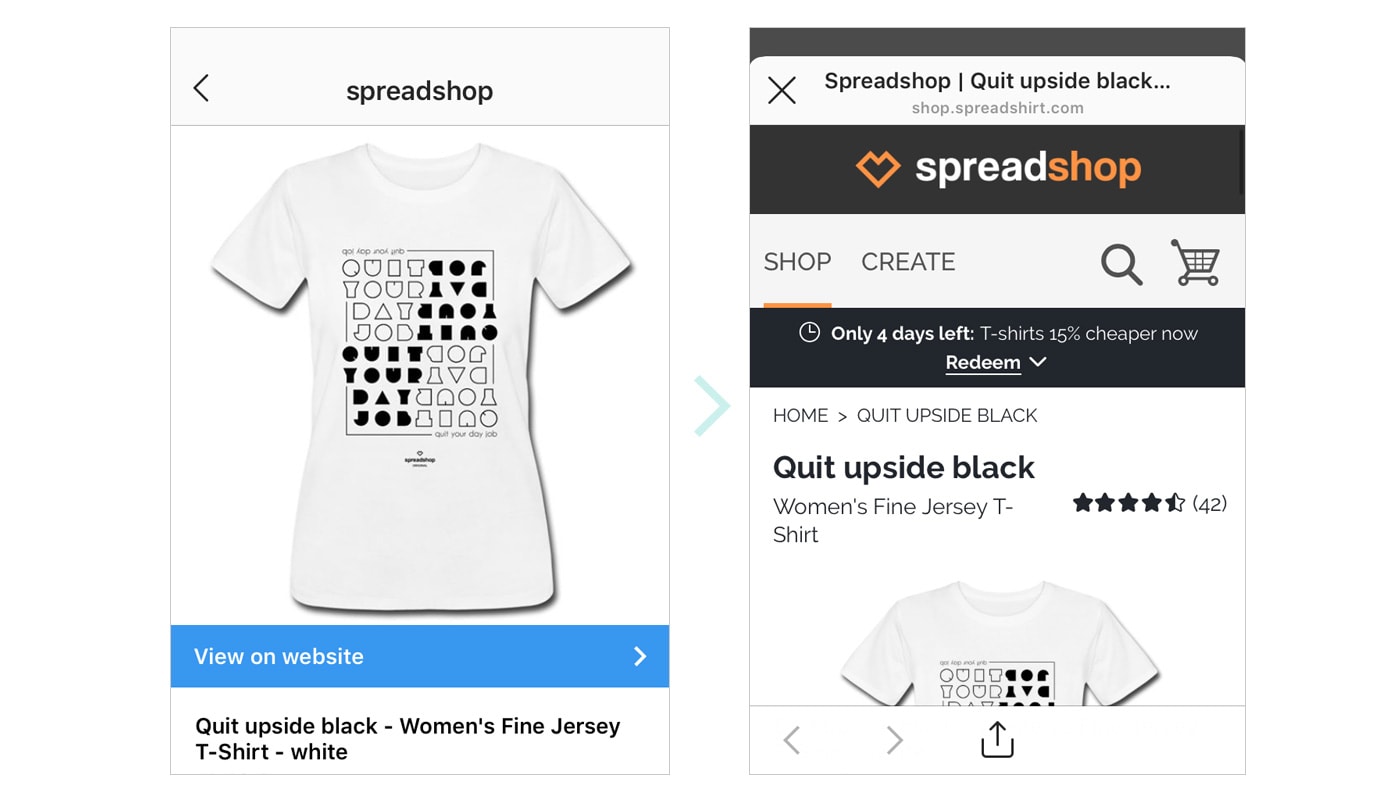1400x800 pixels.
Task: Close the in-app browser with X
Action: click(782, 90)
